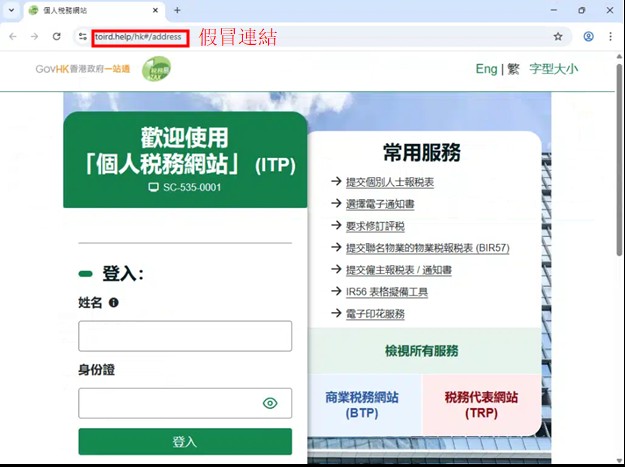This screenshot has height=467, width=625.
Task: Open 提交僱主報稅表 / 通知書 link
Action: (399, 270)
